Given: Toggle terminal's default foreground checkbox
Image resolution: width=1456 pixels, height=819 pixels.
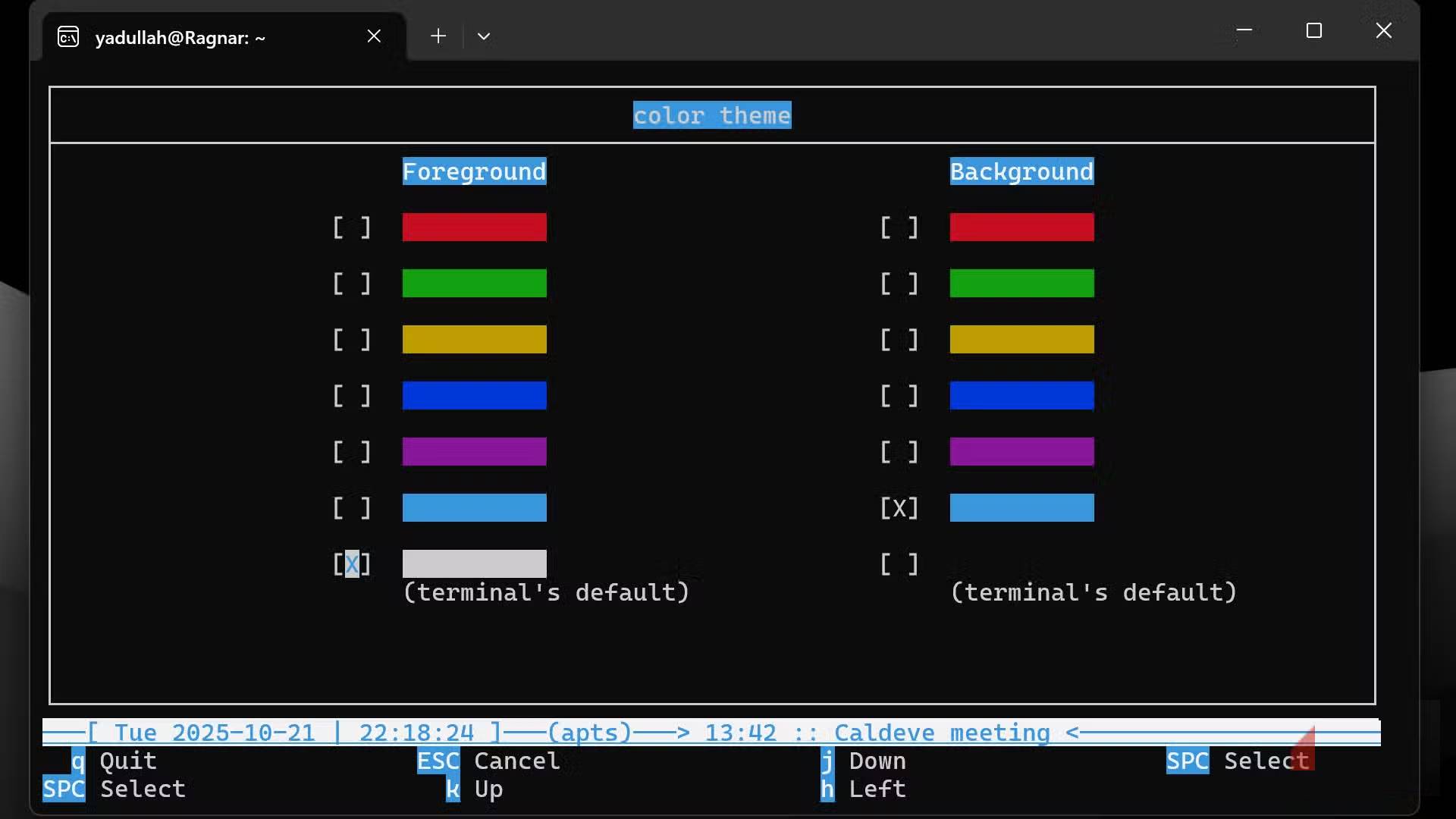Looking at the screenshot, I should coord(352,564).
